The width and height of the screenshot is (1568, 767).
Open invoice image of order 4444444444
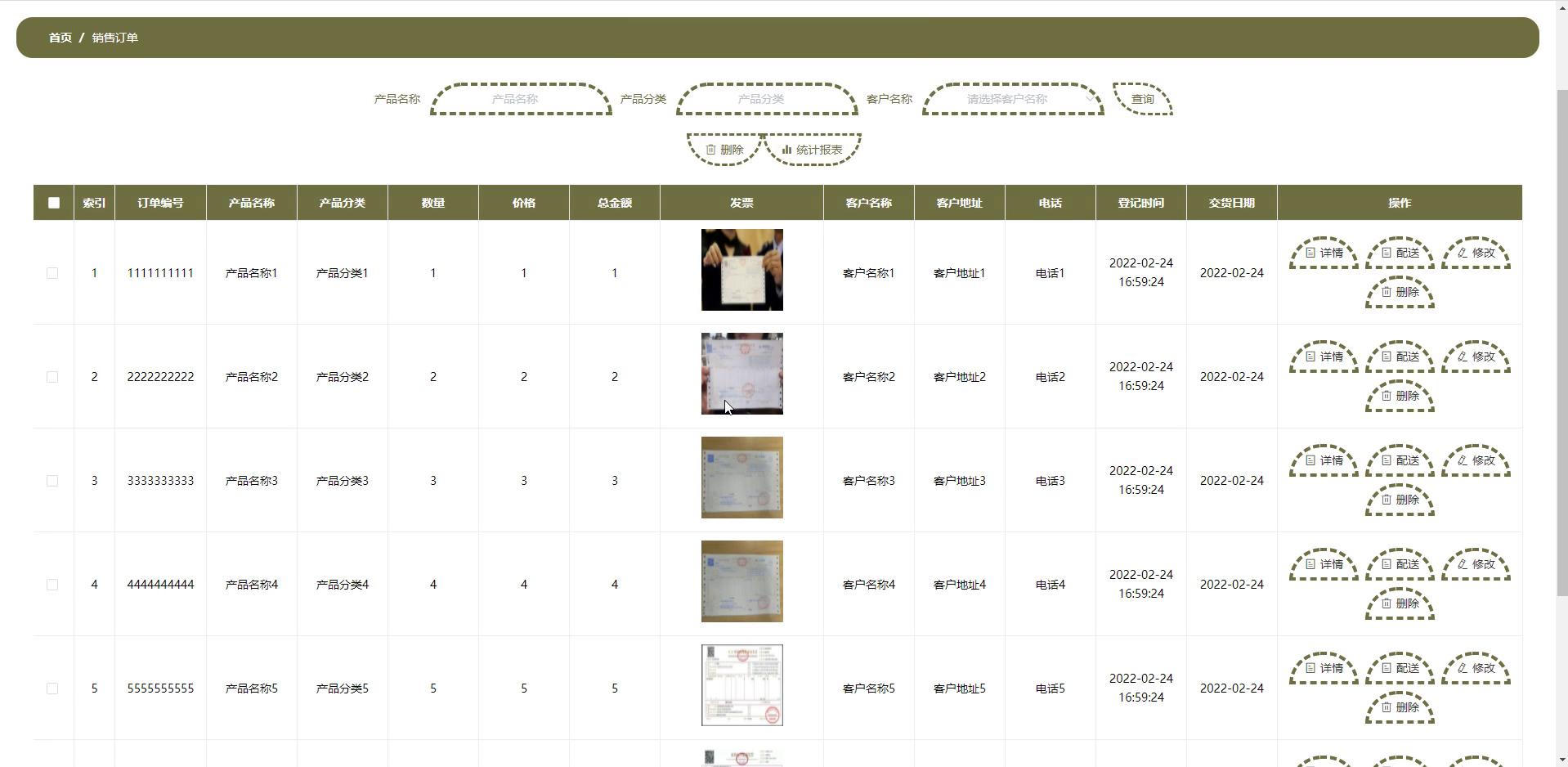(742, 581)
